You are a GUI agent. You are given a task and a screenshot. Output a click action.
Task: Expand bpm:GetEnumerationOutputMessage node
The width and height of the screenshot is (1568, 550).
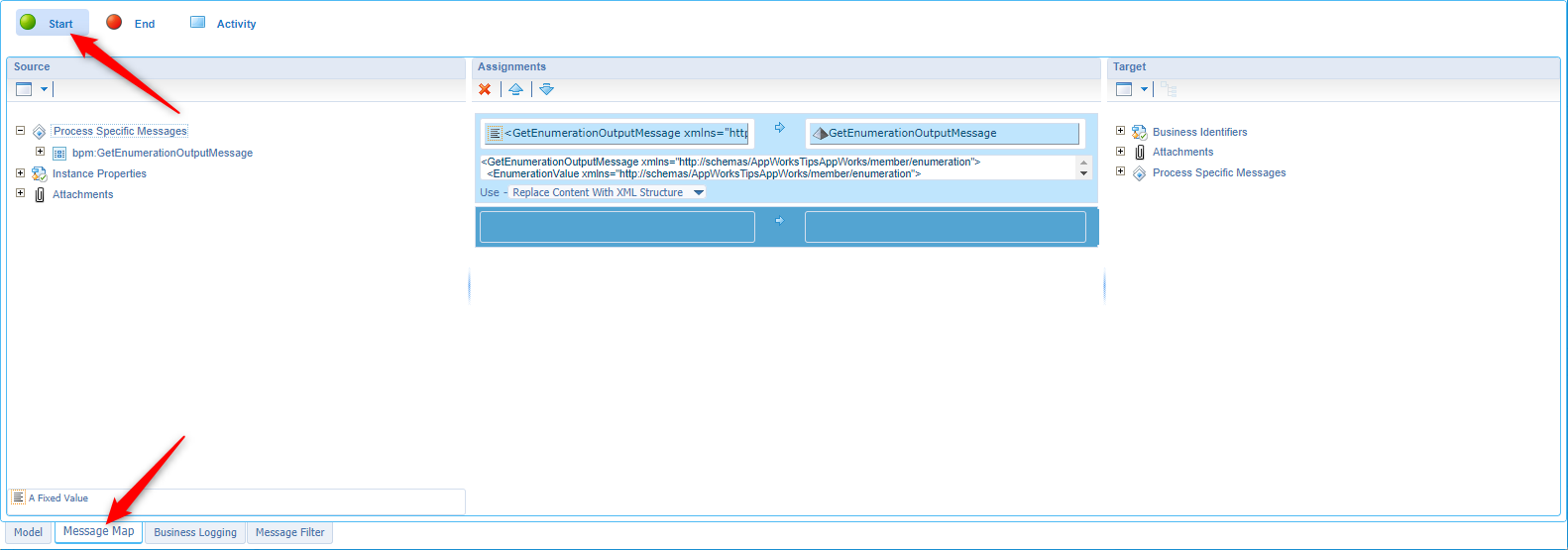pos(40,152)
